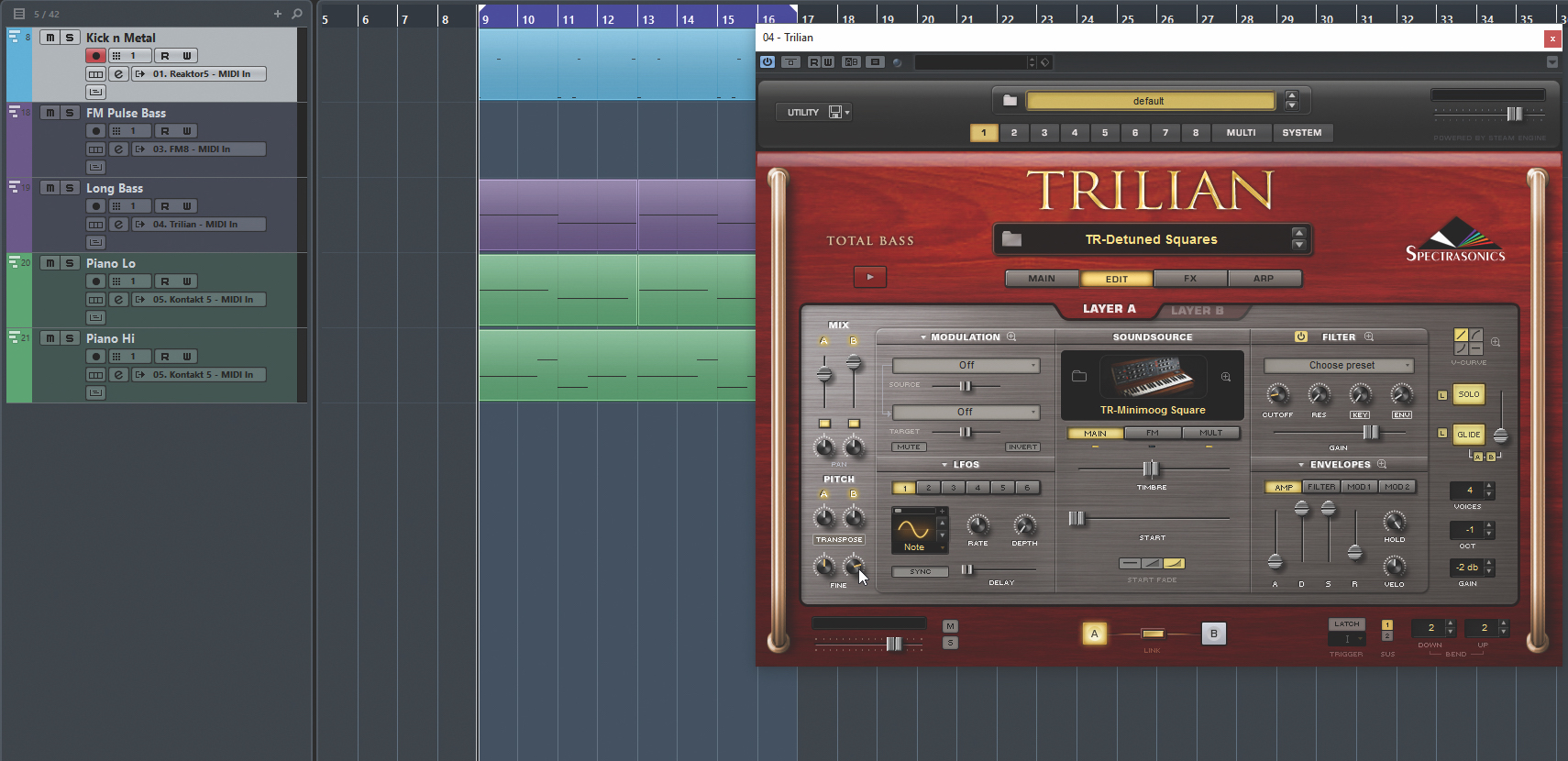Show the FILTER envelope
This screenshot has height=761, width=1568.
(1321, 487)
